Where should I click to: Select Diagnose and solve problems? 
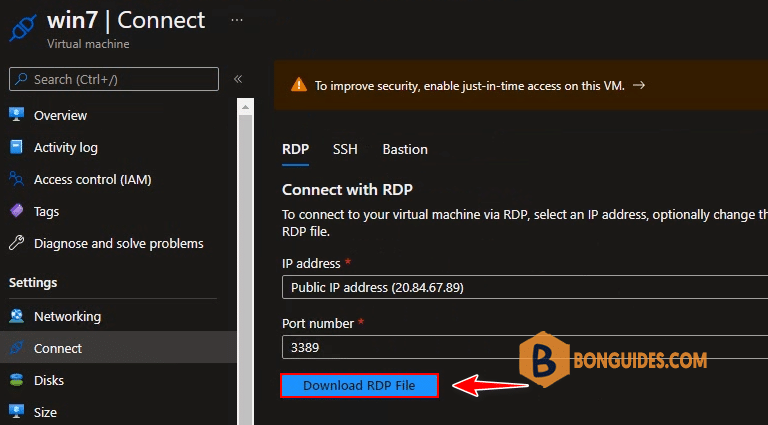coord(119,243)
